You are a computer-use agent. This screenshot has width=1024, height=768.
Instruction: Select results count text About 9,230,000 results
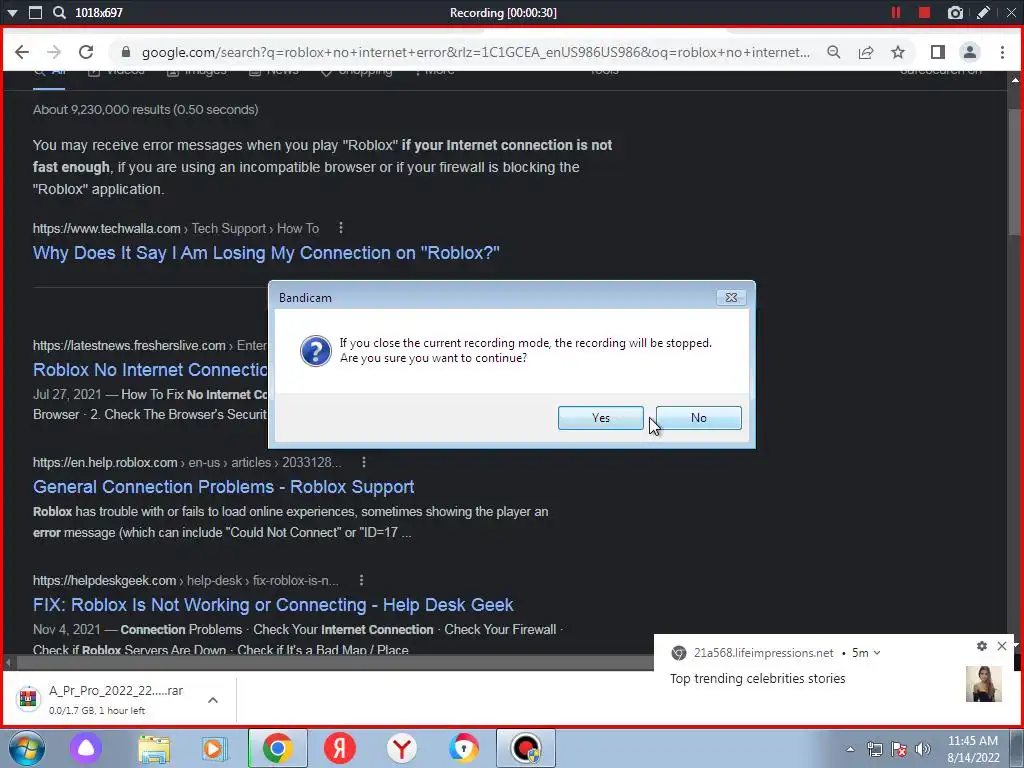point(146,110)
